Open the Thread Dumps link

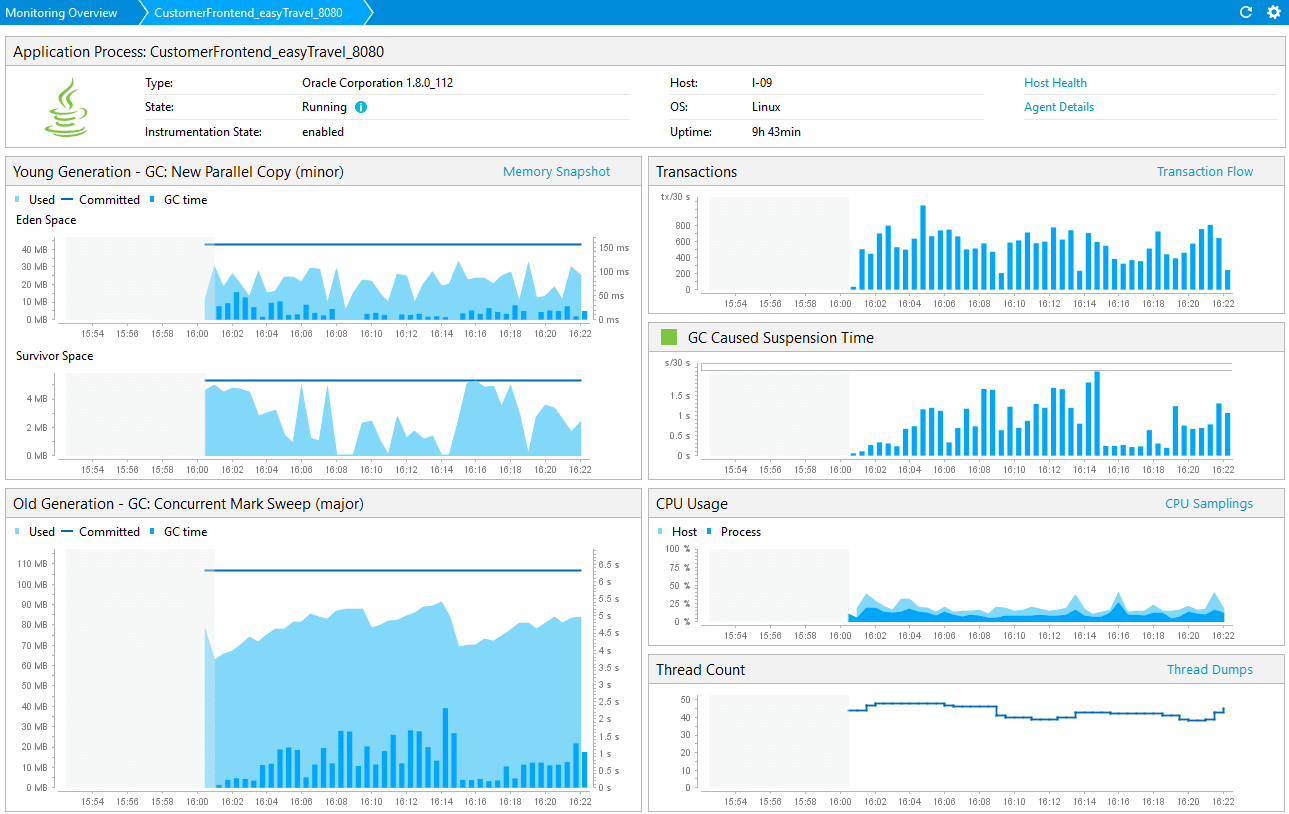click(x=1210, y=670)
